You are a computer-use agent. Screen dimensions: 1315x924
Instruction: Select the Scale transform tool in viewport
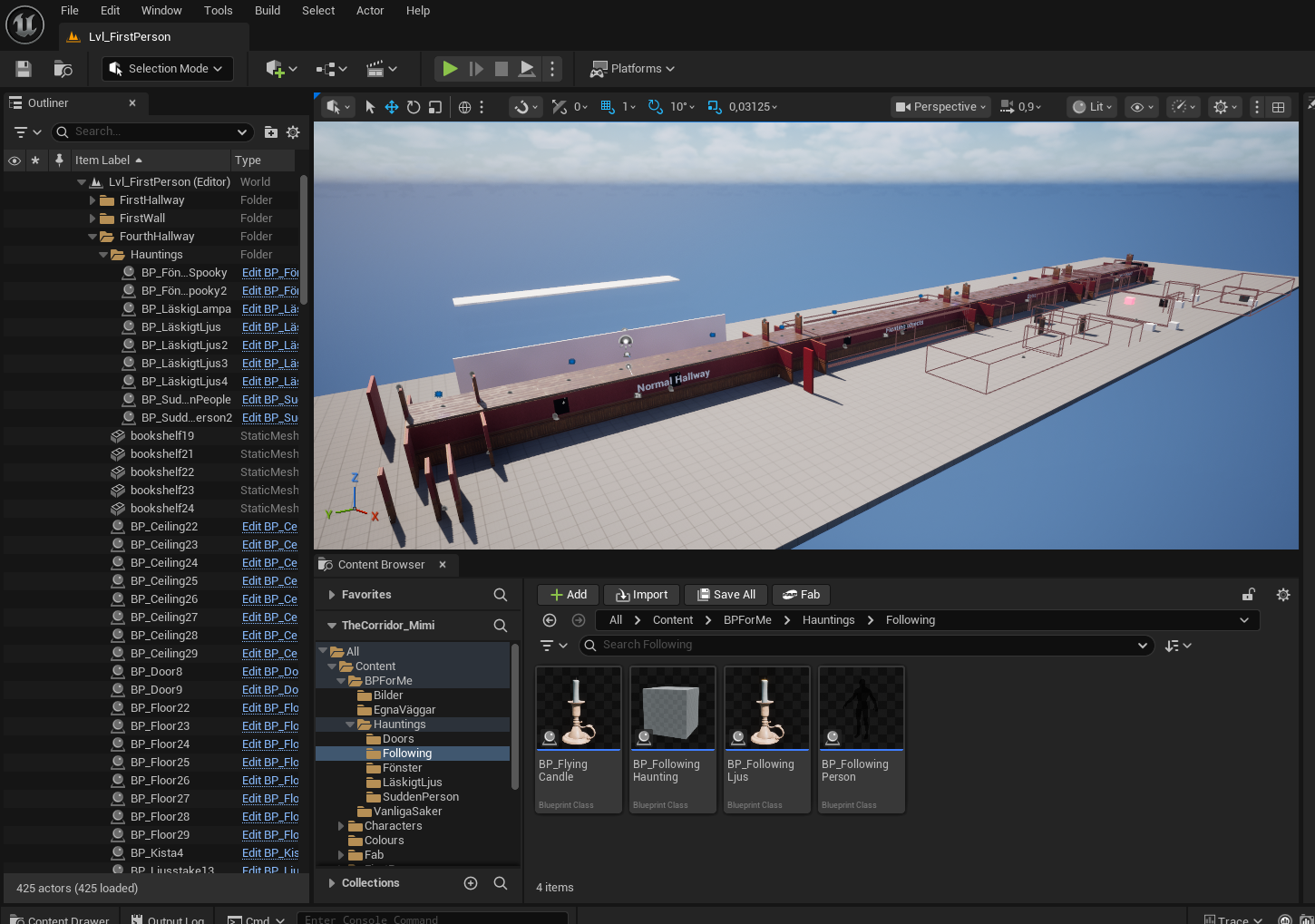pyautogui.click(x=435, y=107)
